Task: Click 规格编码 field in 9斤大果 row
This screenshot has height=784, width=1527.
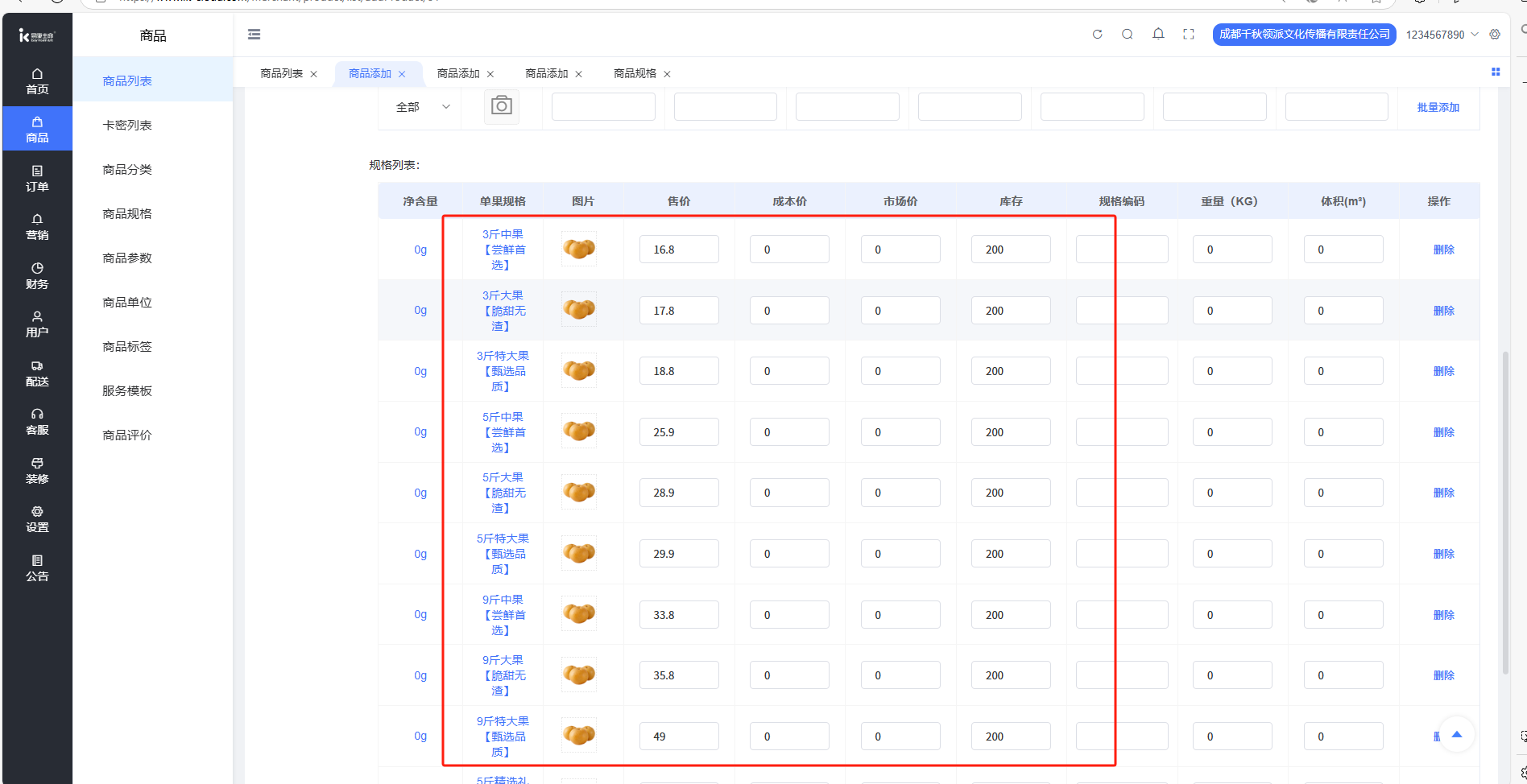Action: tap(1122, 675)
